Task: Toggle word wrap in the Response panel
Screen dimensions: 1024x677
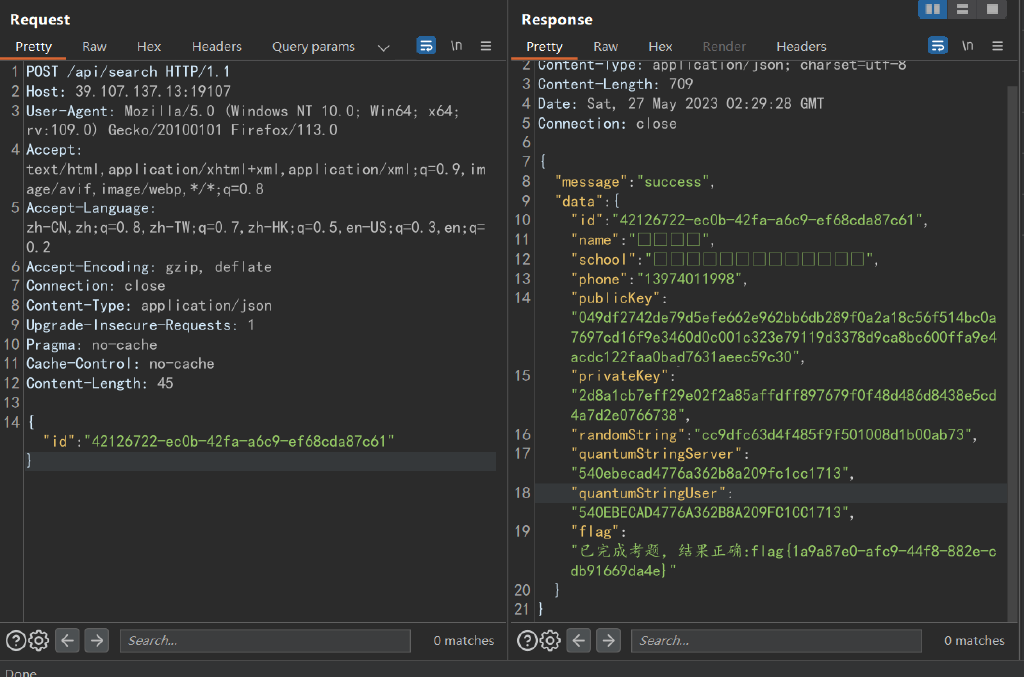Action: coord(938,46)
